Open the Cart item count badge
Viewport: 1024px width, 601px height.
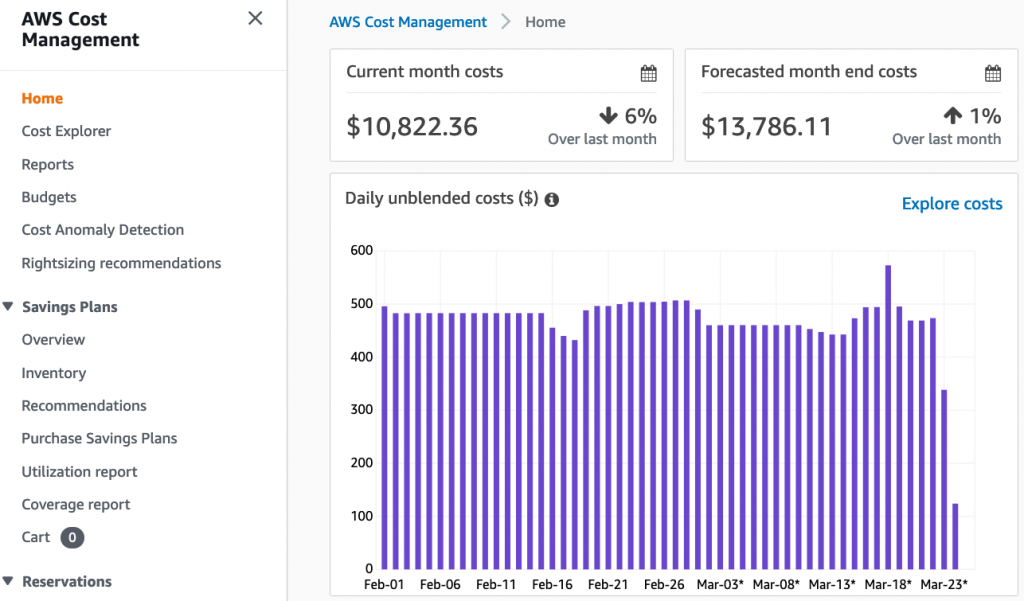72,538
